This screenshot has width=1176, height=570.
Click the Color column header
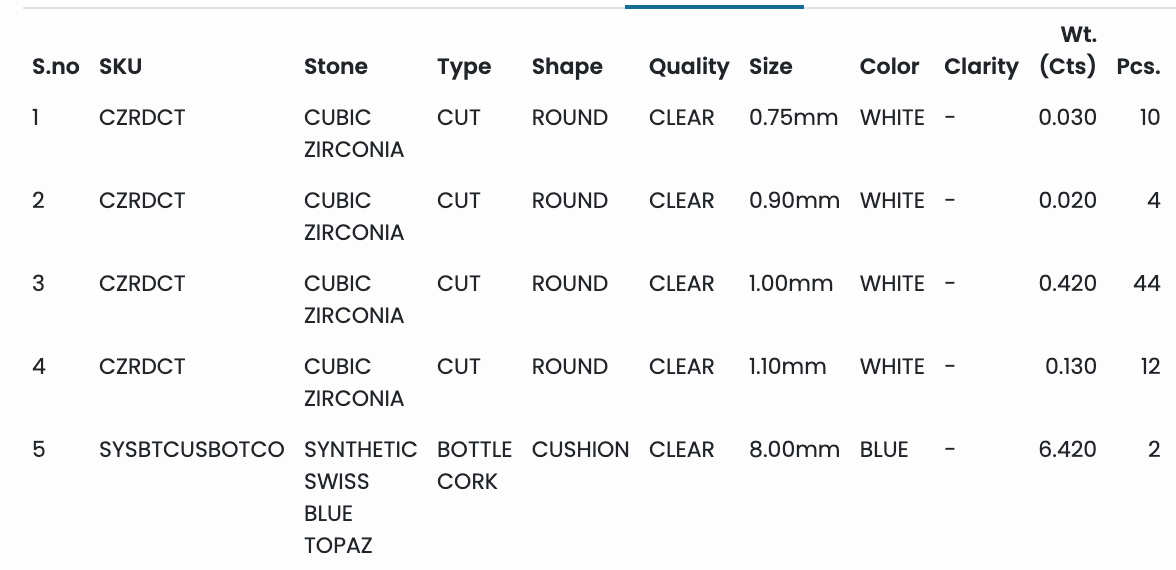889,67
